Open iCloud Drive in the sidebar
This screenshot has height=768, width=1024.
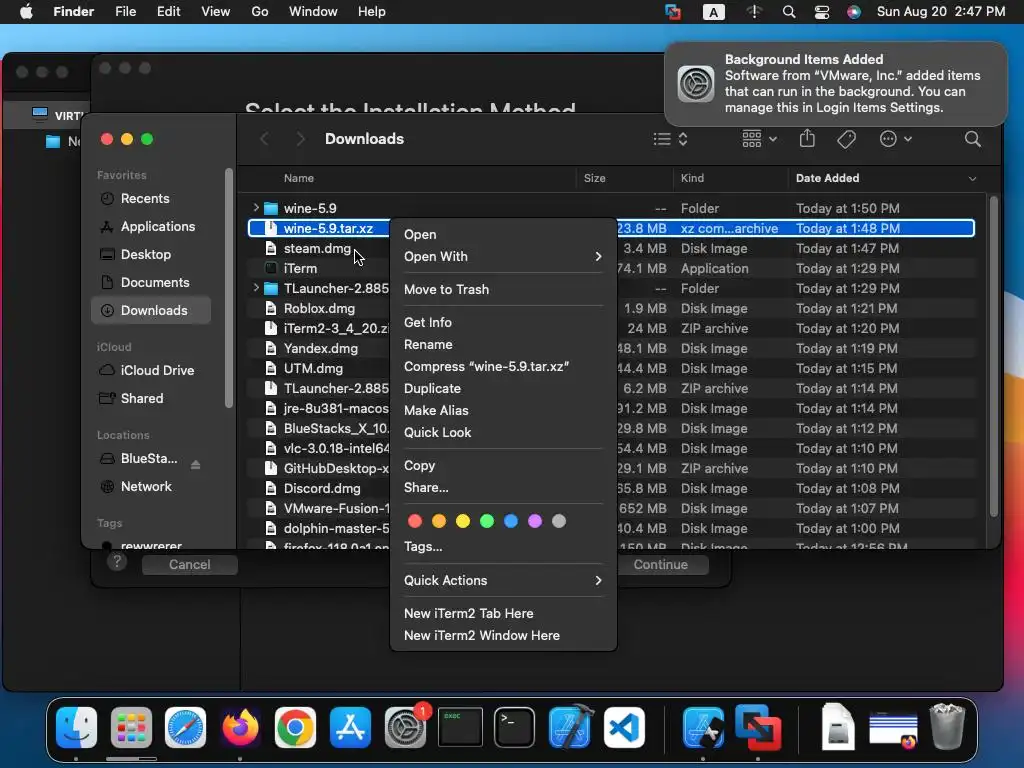152,370
